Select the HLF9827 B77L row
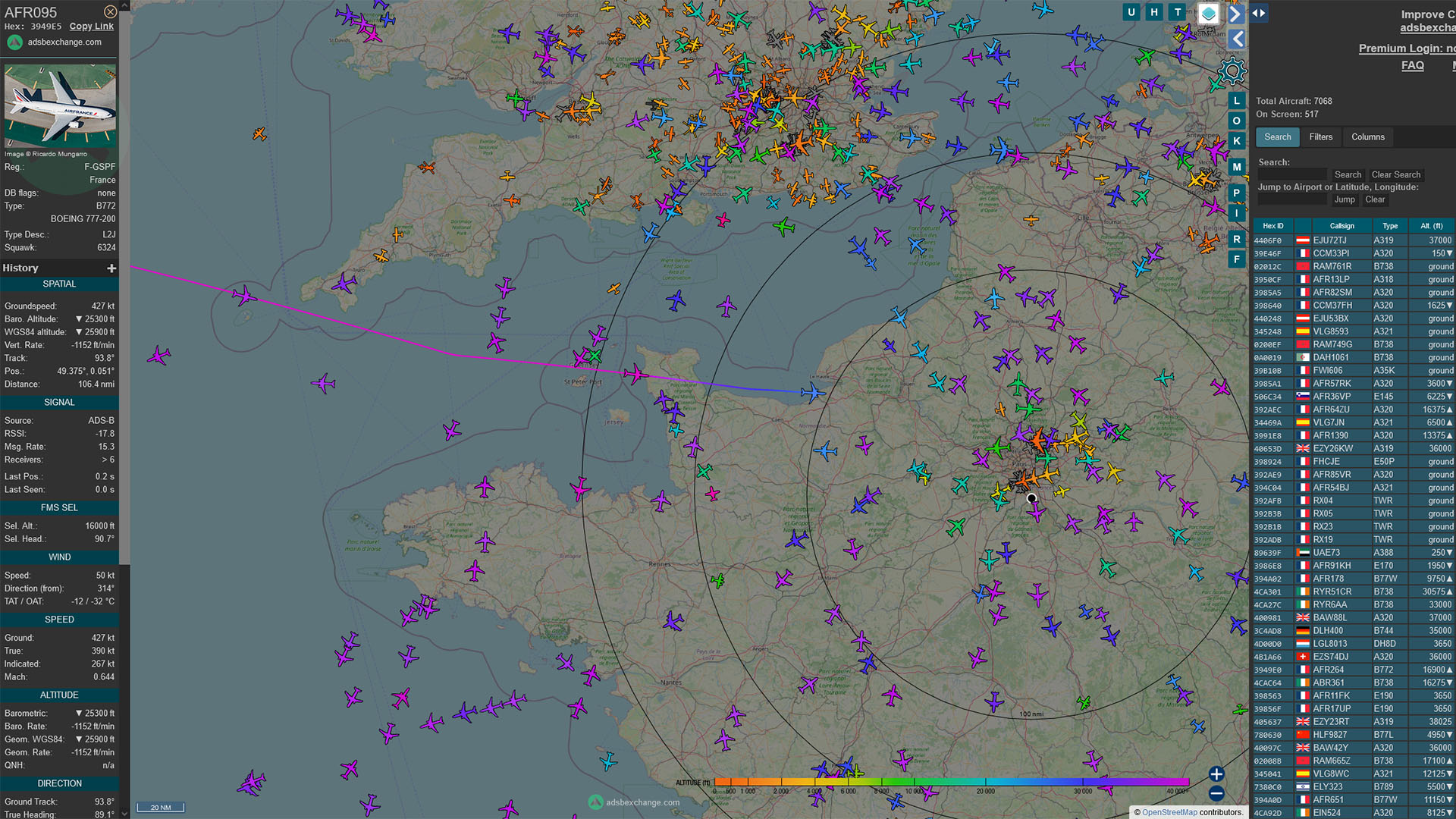 tap(1354, 735)
